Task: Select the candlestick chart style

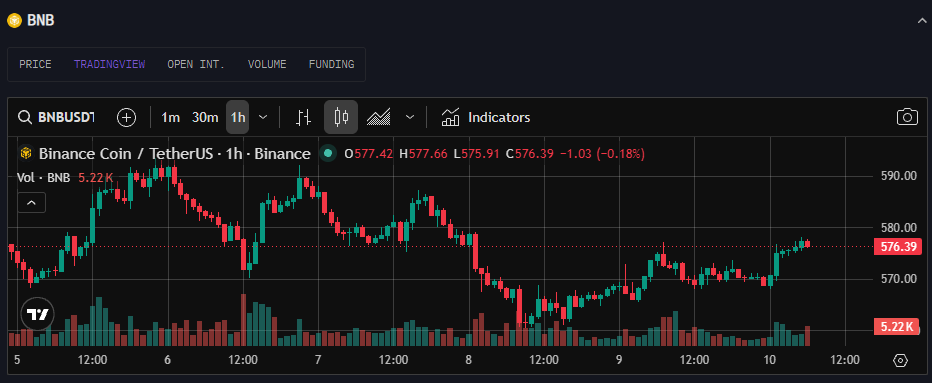Action: (341, 117)
